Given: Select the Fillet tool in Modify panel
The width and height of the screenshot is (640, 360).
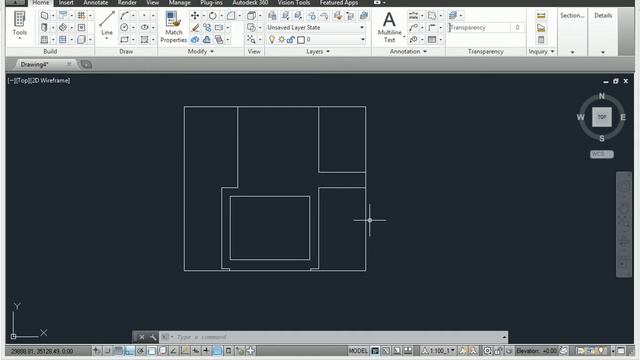Looking at the screenshot, I should pyautogui.click(x=231, y=16).
